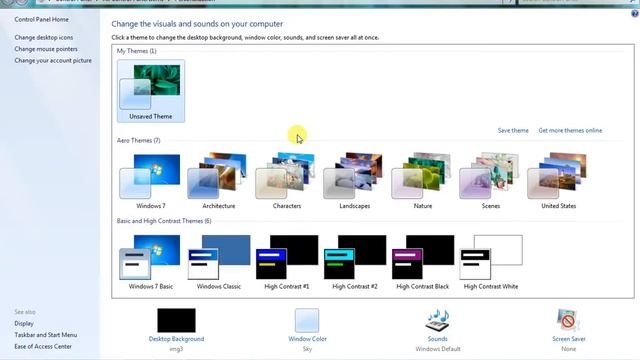Click the Save theme link
The height and width of the screenshot is (360, 640).
click(x=513, y=131)
